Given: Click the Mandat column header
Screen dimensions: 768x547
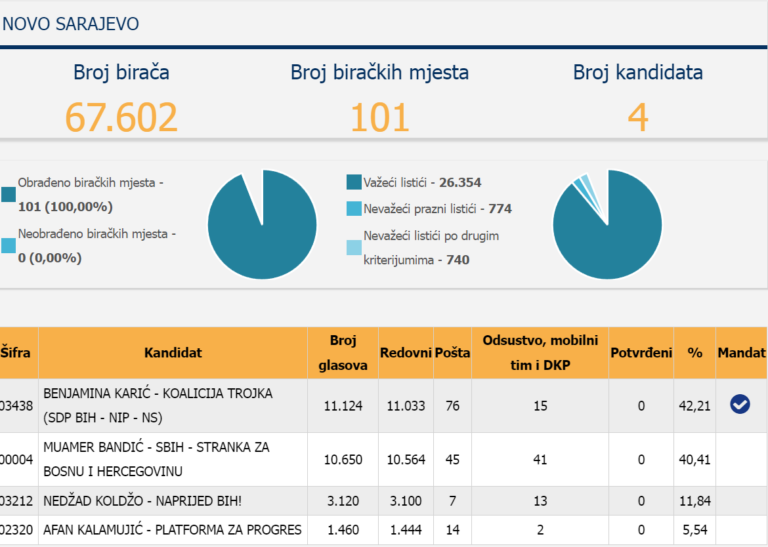Looking at the screenshot, I should [x=742, y=353].
